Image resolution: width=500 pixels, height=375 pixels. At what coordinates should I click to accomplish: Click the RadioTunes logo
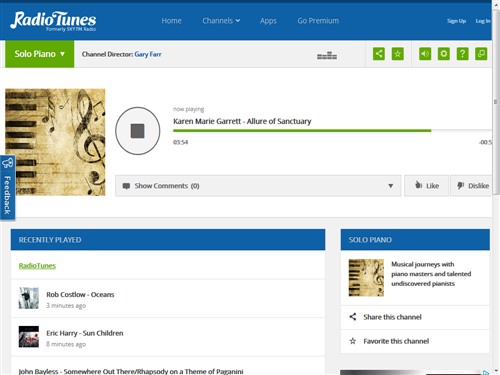tap(53, 21)
